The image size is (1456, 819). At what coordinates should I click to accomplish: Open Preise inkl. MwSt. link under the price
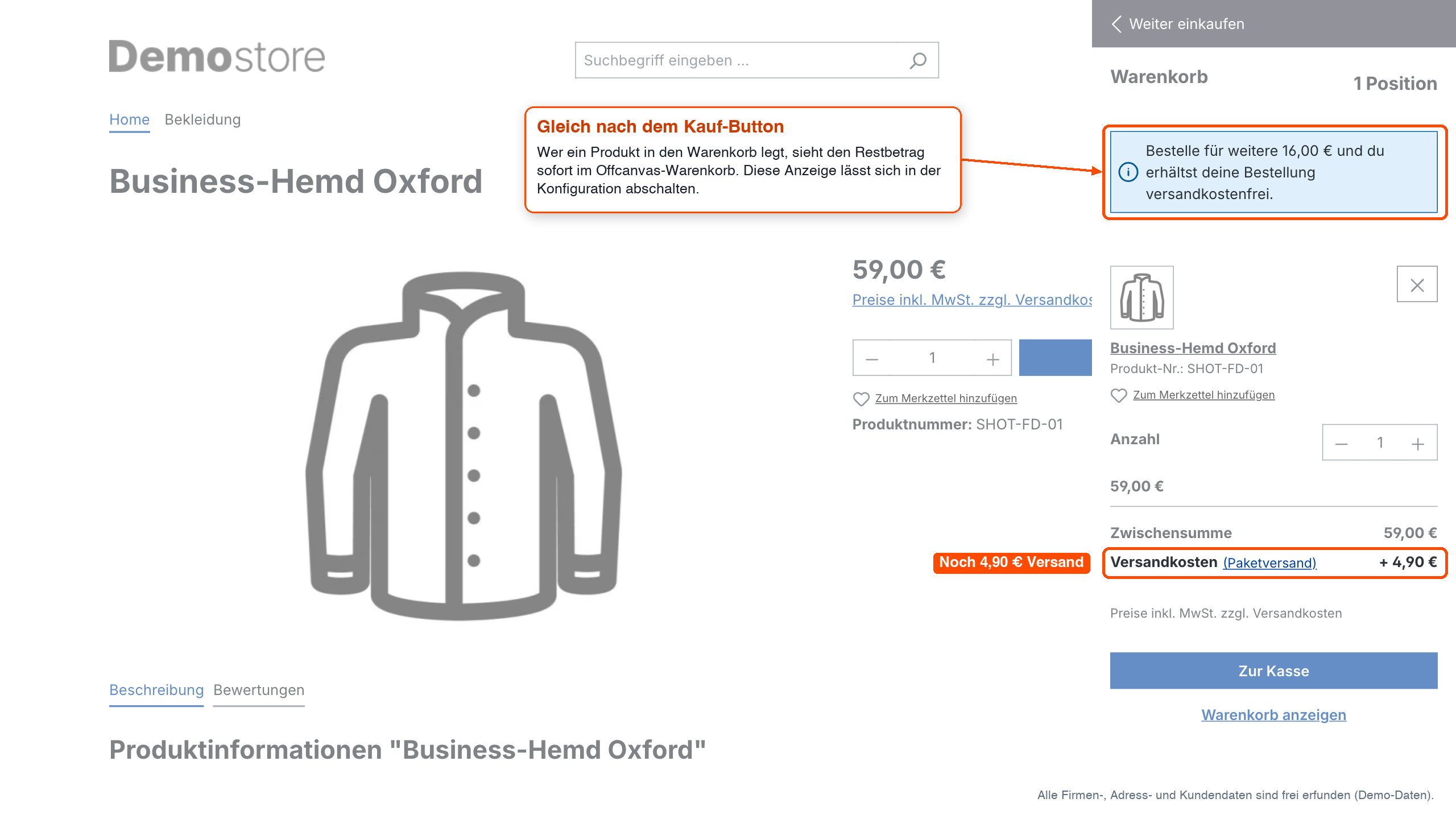pyautogui.click(x=972, y=300)
